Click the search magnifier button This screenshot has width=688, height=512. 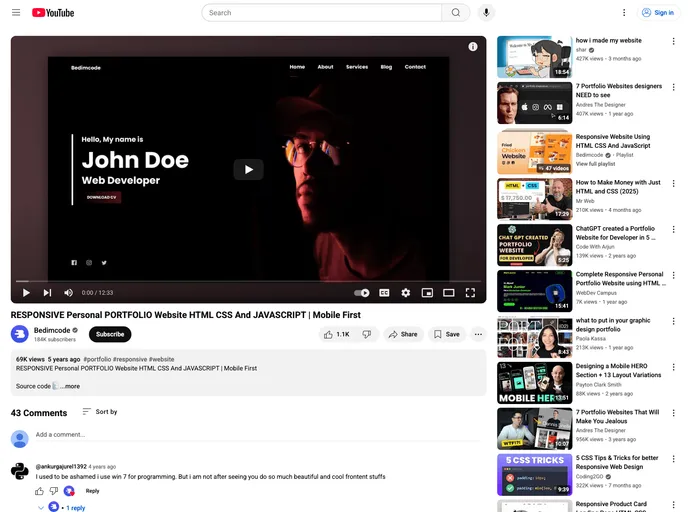click(x=456, y=13)
